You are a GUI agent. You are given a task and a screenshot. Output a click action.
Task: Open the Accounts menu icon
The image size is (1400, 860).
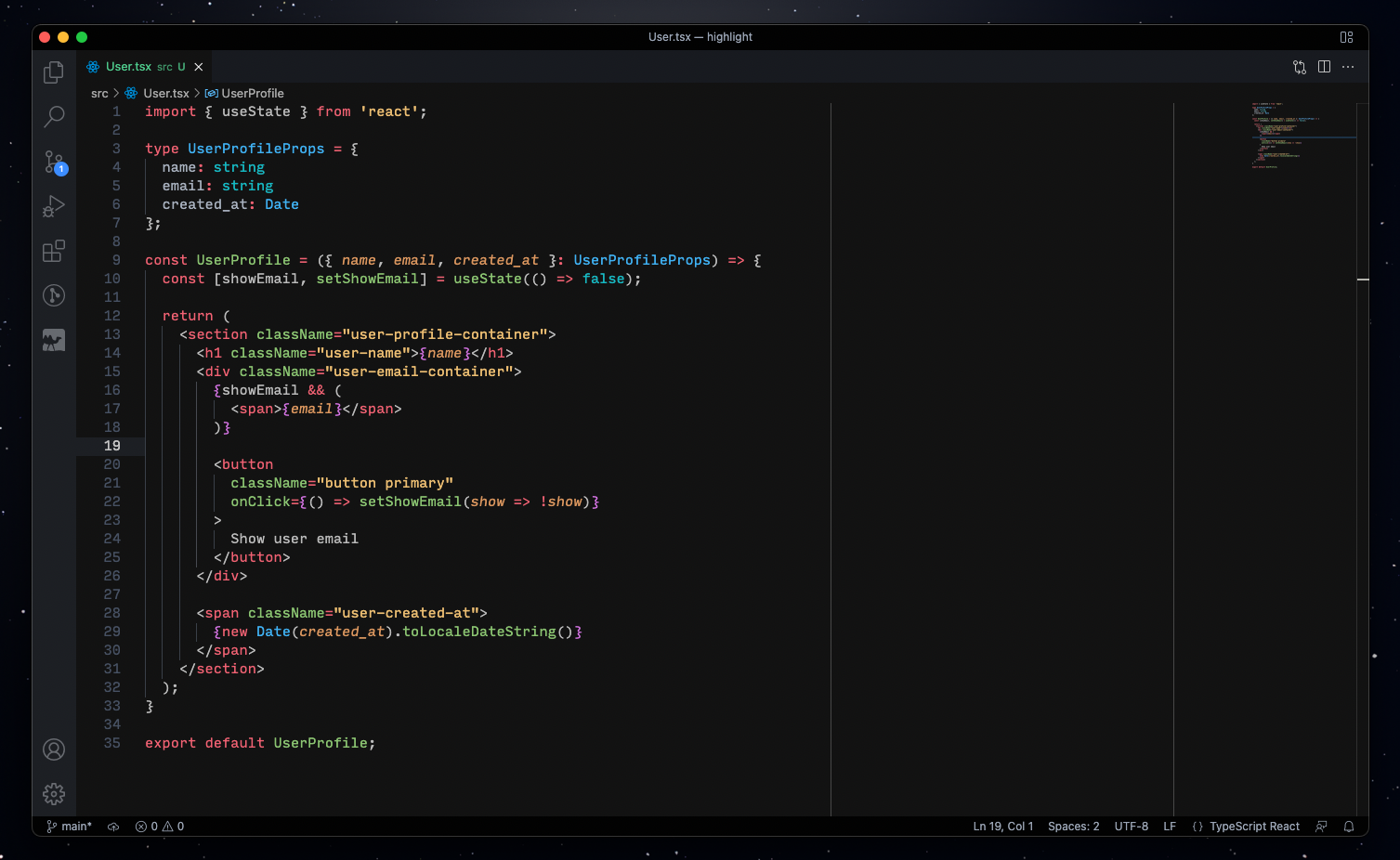point(54,749)
